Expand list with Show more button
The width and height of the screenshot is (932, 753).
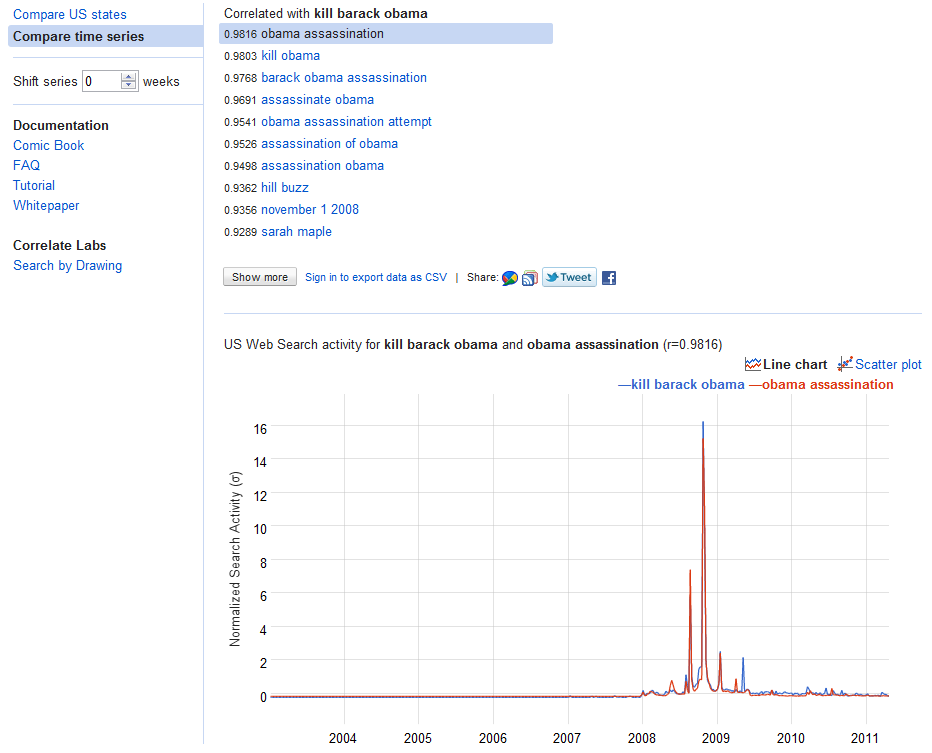260,277
